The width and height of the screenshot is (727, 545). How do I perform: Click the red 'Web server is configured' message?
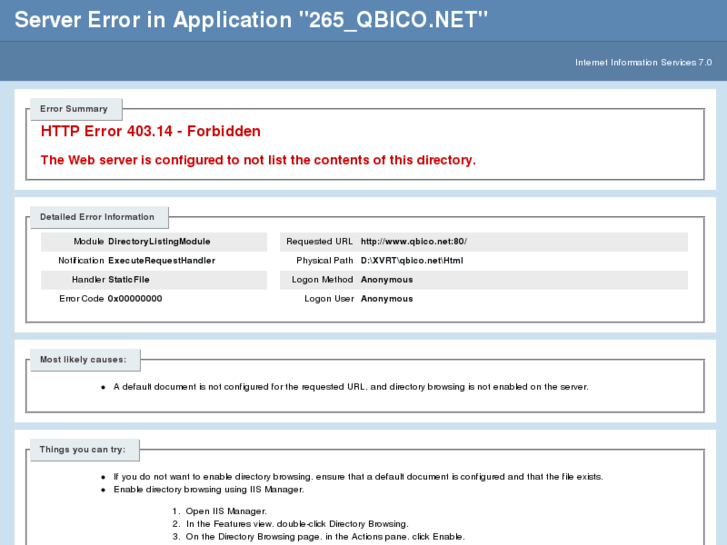pos(258,160)
